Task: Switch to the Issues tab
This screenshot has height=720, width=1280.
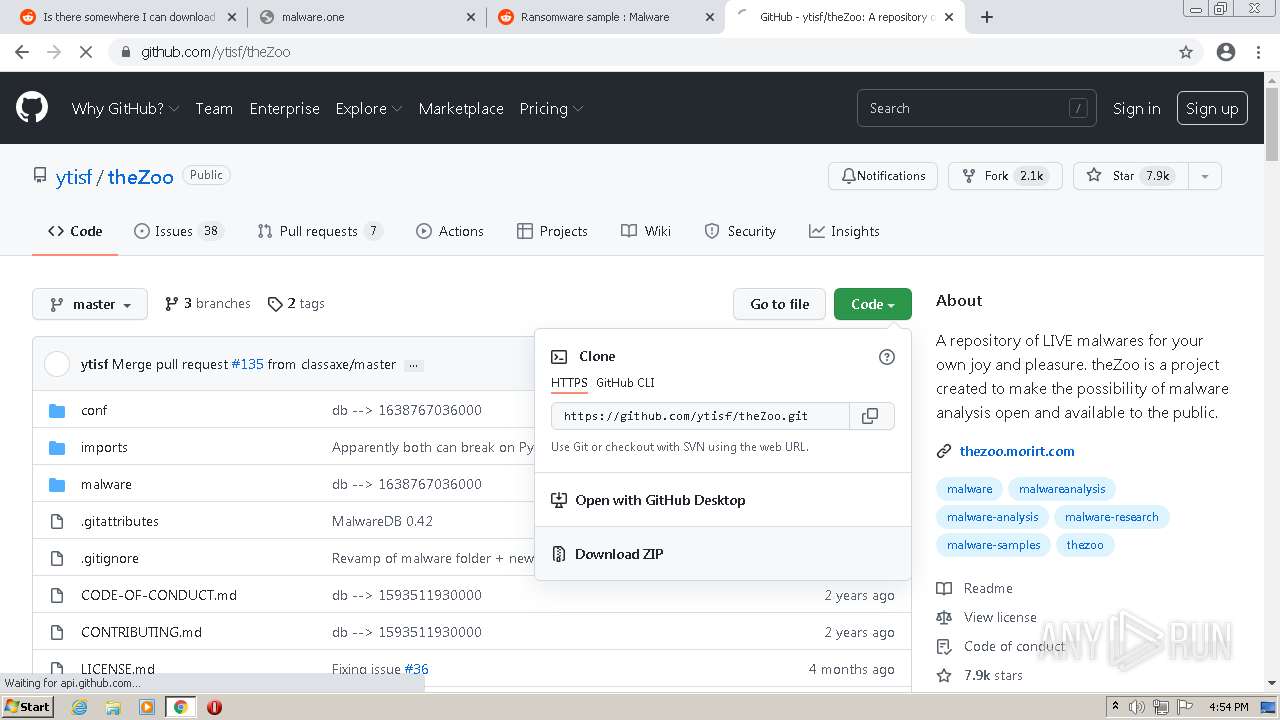Action: click(178, 231)
